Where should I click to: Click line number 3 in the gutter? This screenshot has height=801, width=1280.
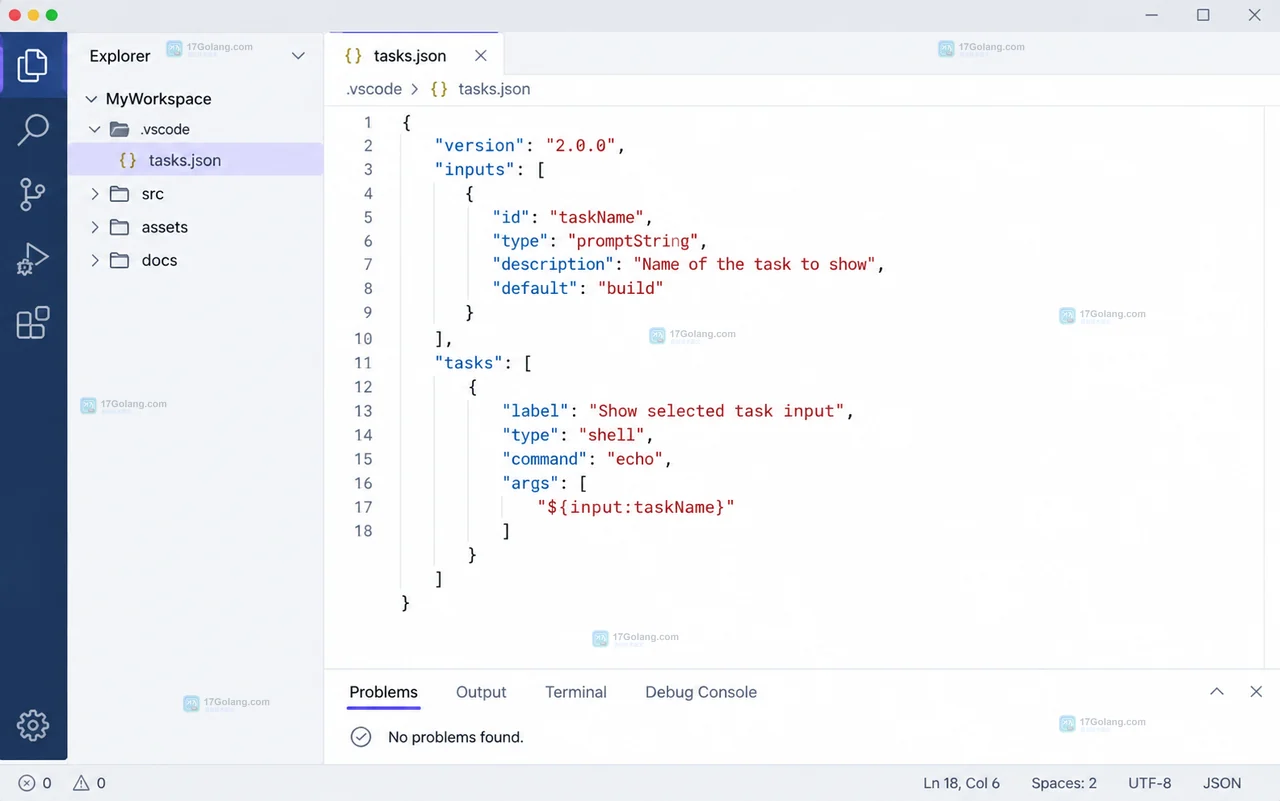tap(368, 169)
